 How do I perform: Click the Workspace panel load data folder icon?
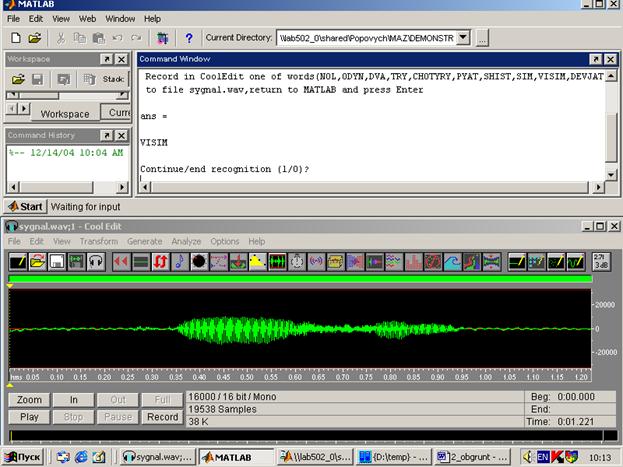18,79
